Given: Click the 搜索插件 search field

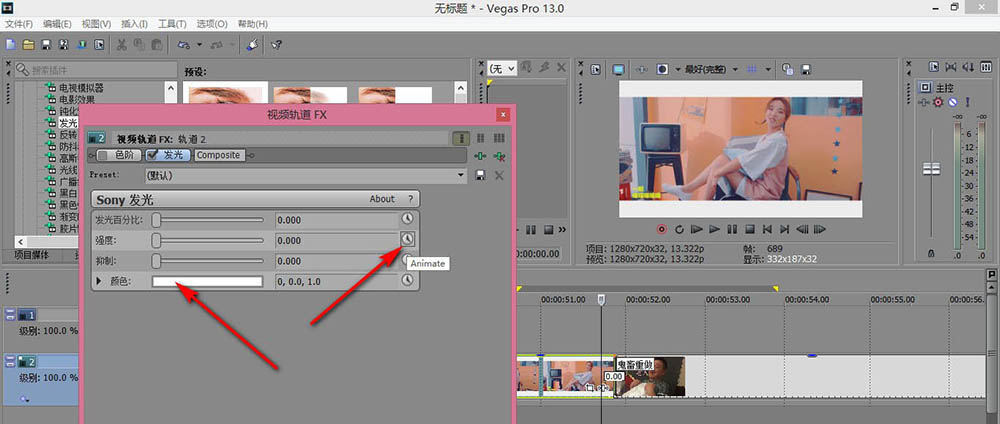Looking at the screenshot, I should tap(96, 69).
